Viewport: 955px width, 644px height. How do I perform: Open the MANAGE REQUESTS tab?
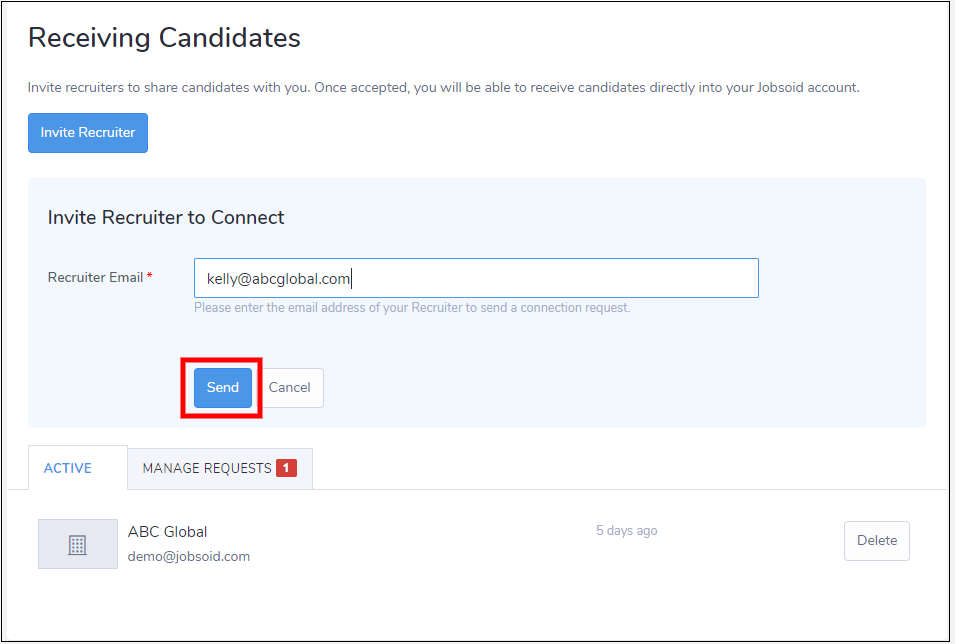207,468
